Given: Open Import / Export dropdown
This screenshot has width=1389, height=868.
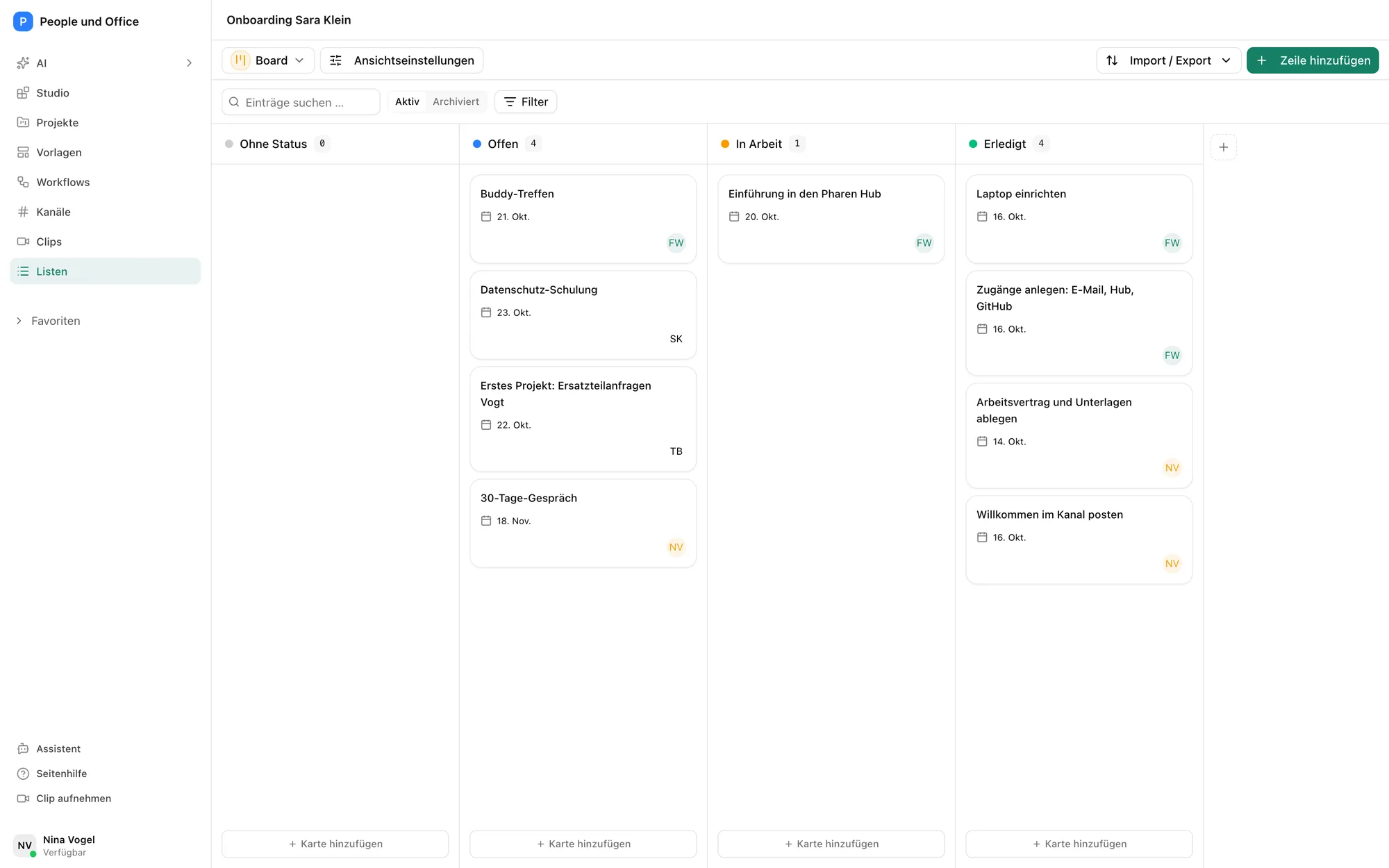Looking at the screenshot, I should 1169,60.
